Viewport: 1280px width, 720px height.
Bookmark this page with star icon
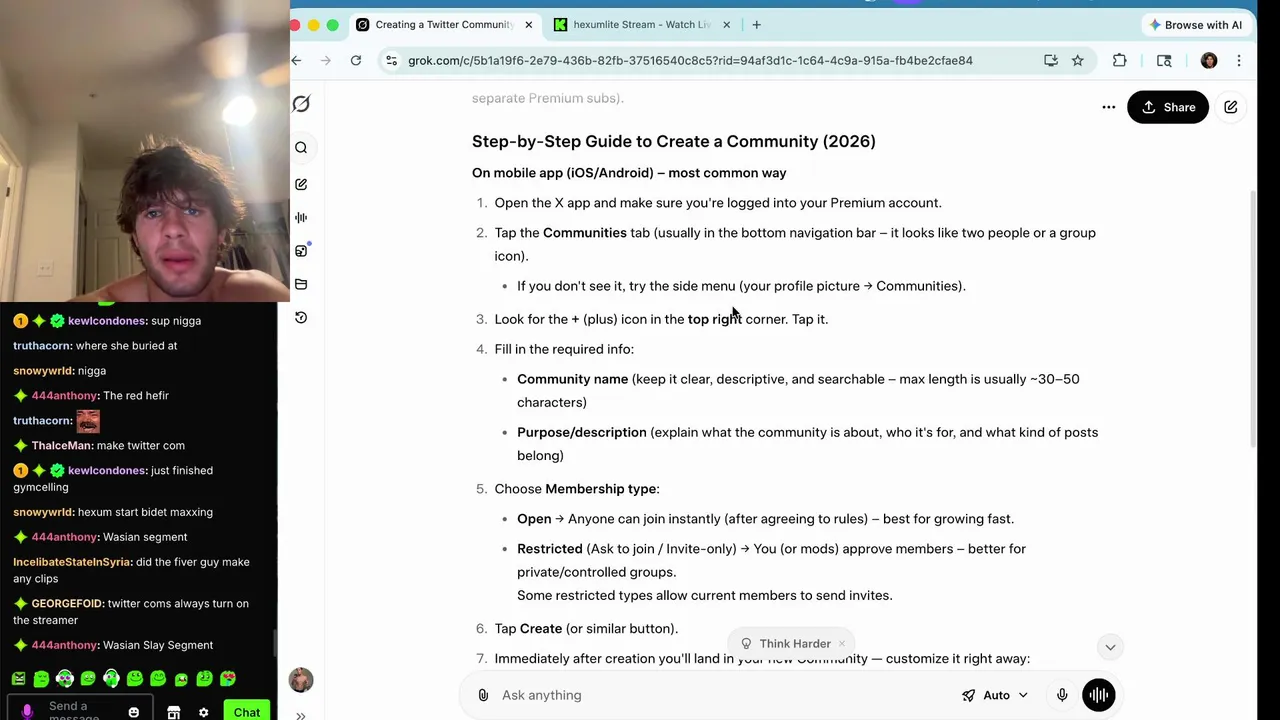pyautogui.click(x=1078, y=61)
